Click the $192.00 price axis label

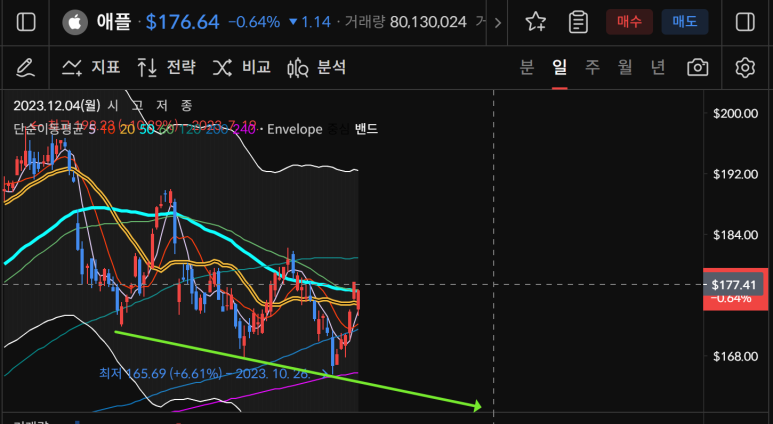click(736, 174)
